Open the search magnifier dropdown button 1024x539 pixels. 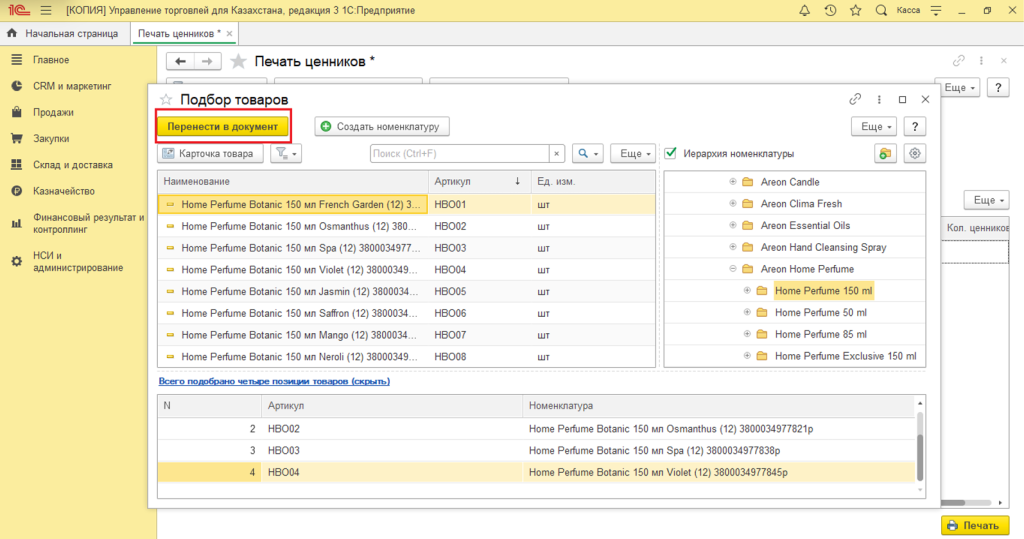click(588, 154)
